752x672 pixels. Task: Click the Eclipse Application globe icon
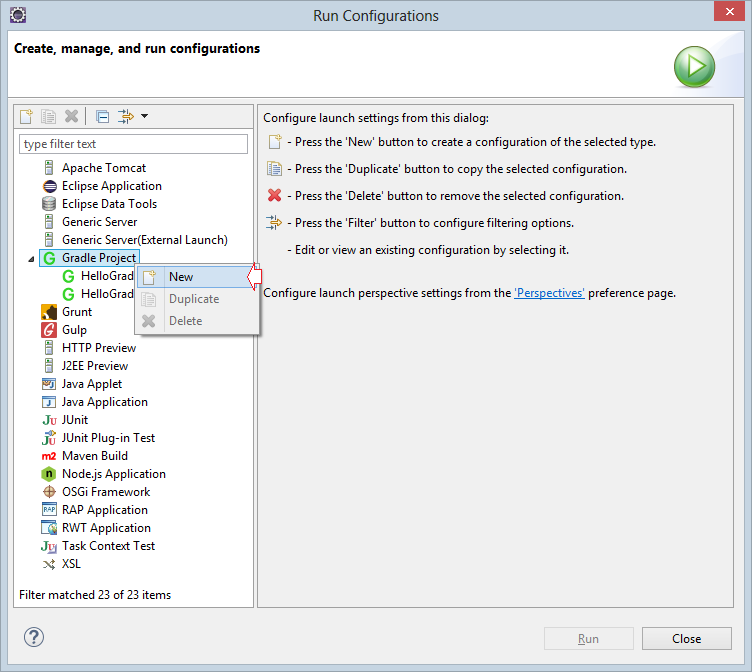[x=49, y=186]
